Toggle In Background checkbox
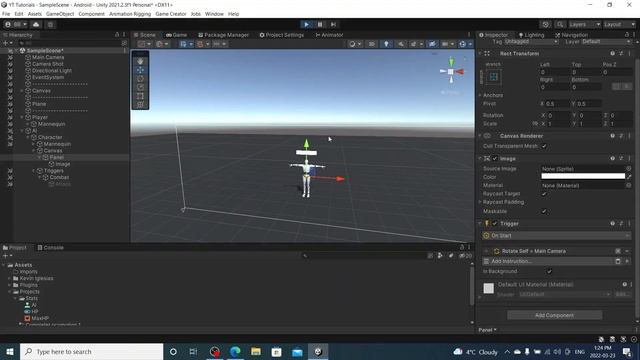The image size is (640, 360). [549, 271]
